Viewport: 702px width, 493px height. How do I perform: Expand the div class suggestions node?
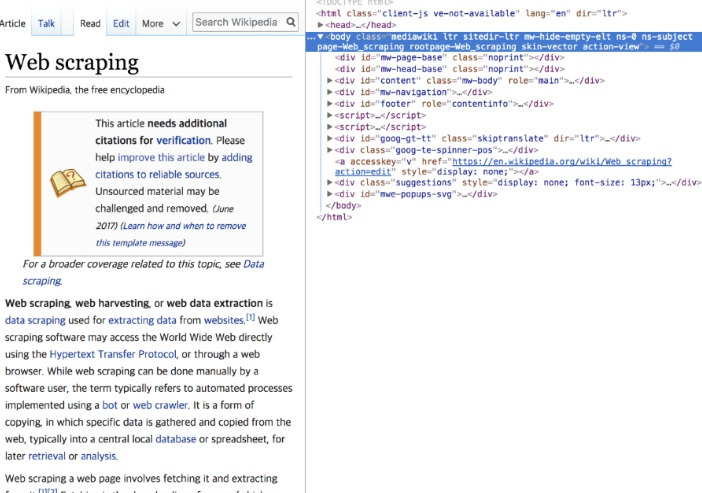point(330,183)
